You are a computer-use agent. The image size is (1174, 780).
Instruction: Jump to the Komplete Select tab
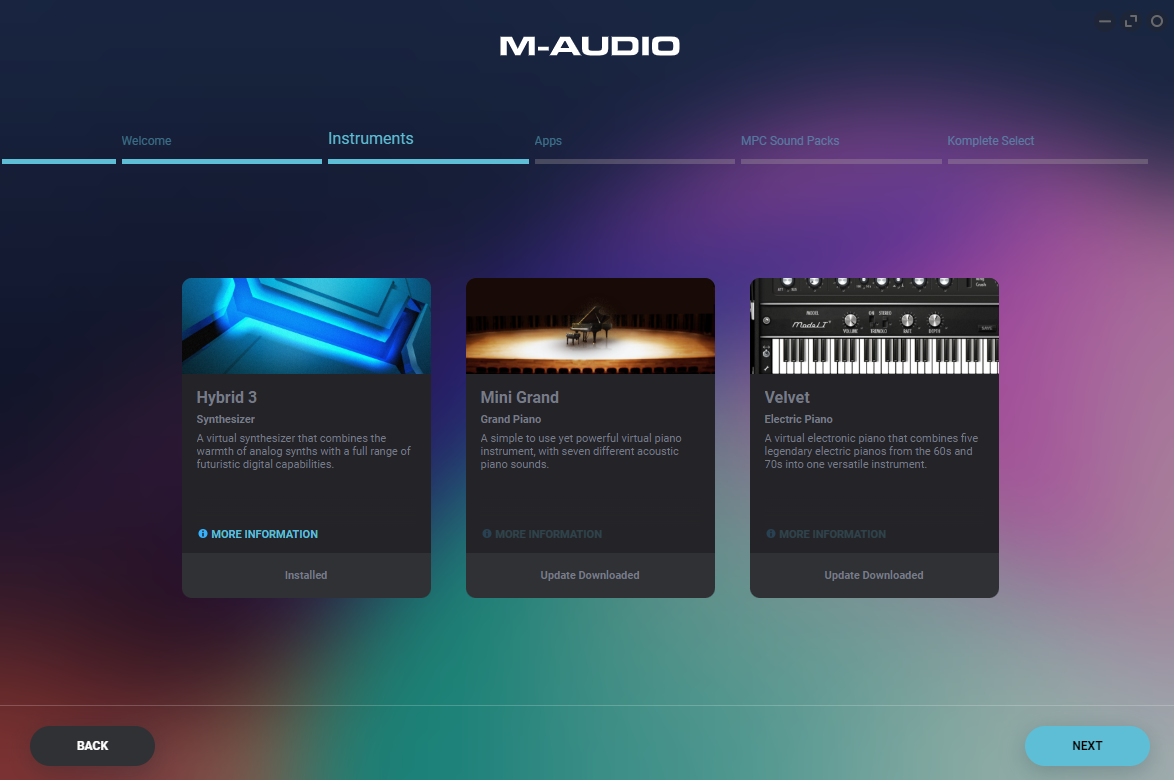[x=991, y=141]
